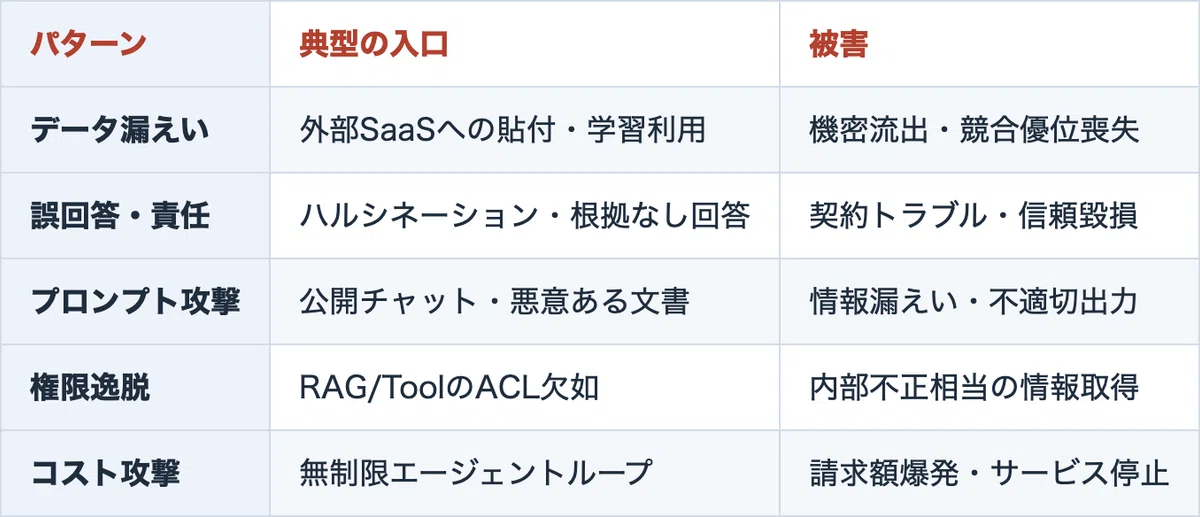Click the text サービス停止 in the last row
Screen dimensions: 1200x517
tap(1080, 472)
